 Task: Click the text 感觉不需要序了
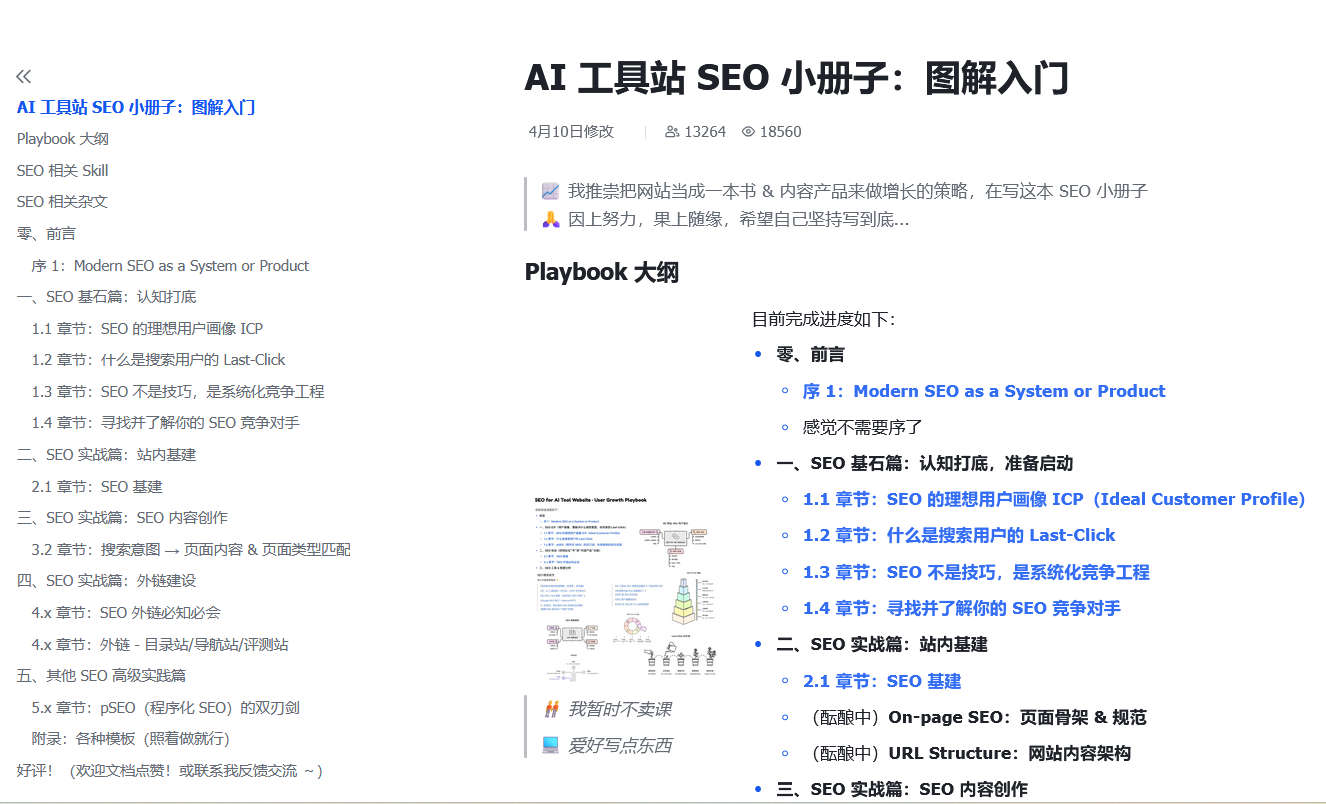(x=863, y=427)
